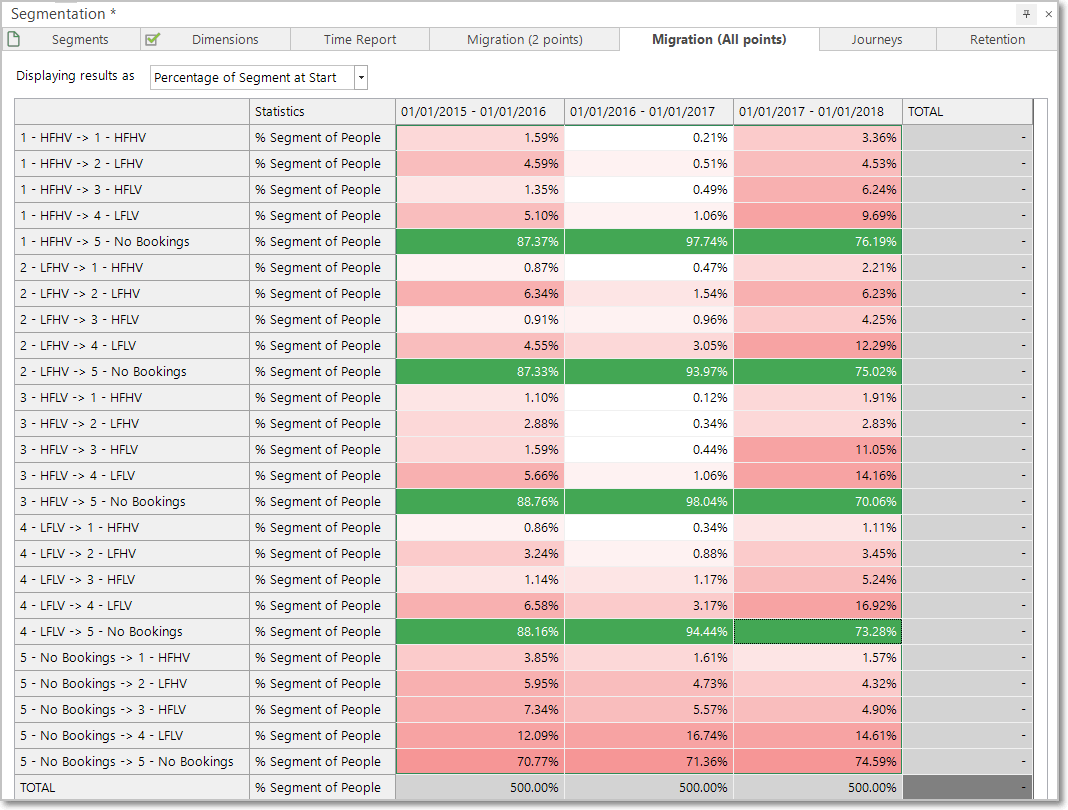Close the Segmentation panel

1049,14
